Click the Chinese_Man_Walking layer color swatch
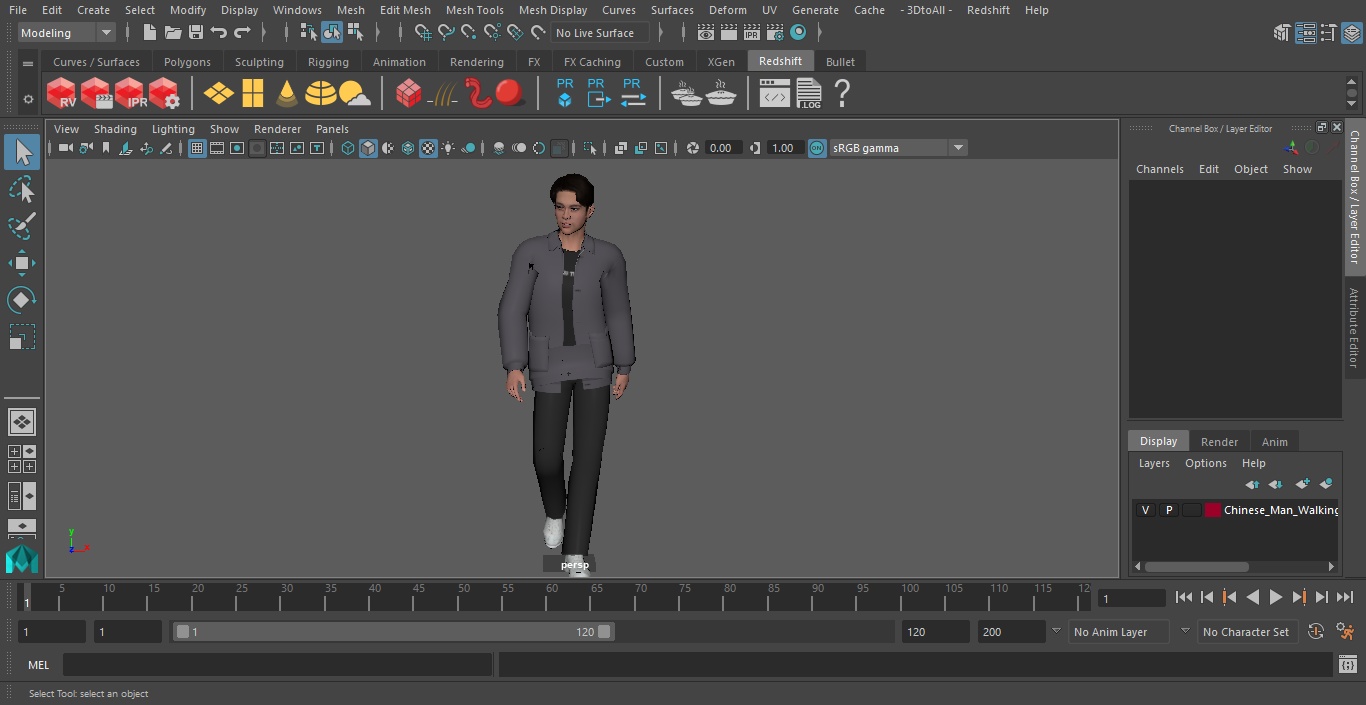 (x=1213, y=510)
